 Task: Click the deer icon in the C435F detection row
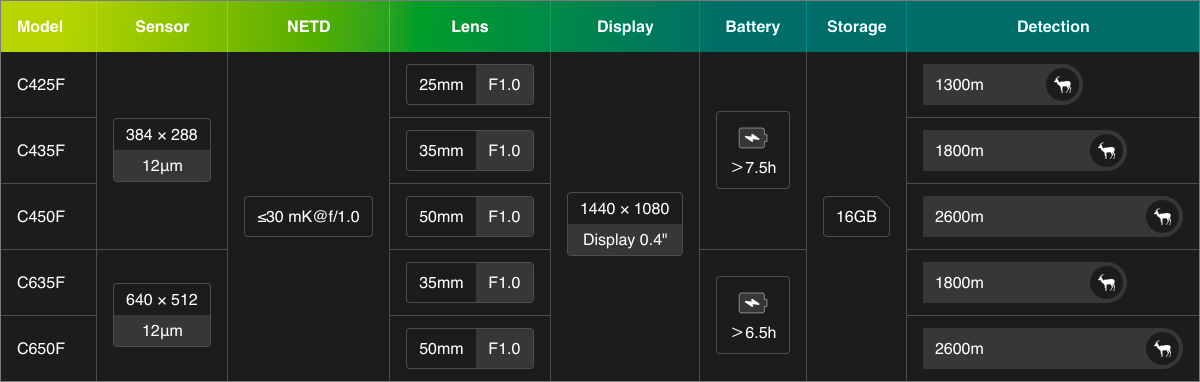(x=1107, y=151)
